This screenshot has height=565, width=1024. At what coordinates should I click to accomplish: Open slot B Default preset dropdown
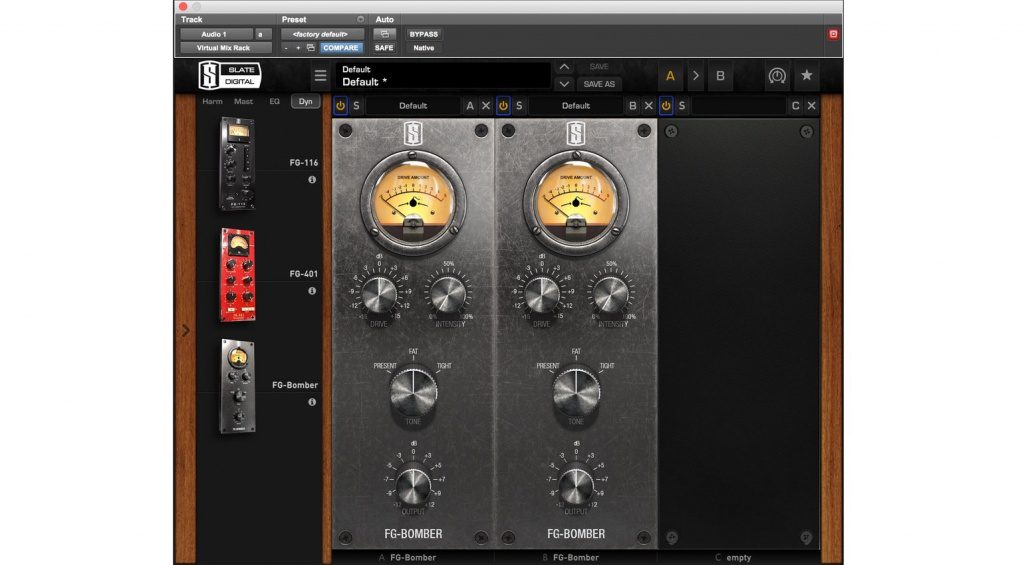coord(575,105)
